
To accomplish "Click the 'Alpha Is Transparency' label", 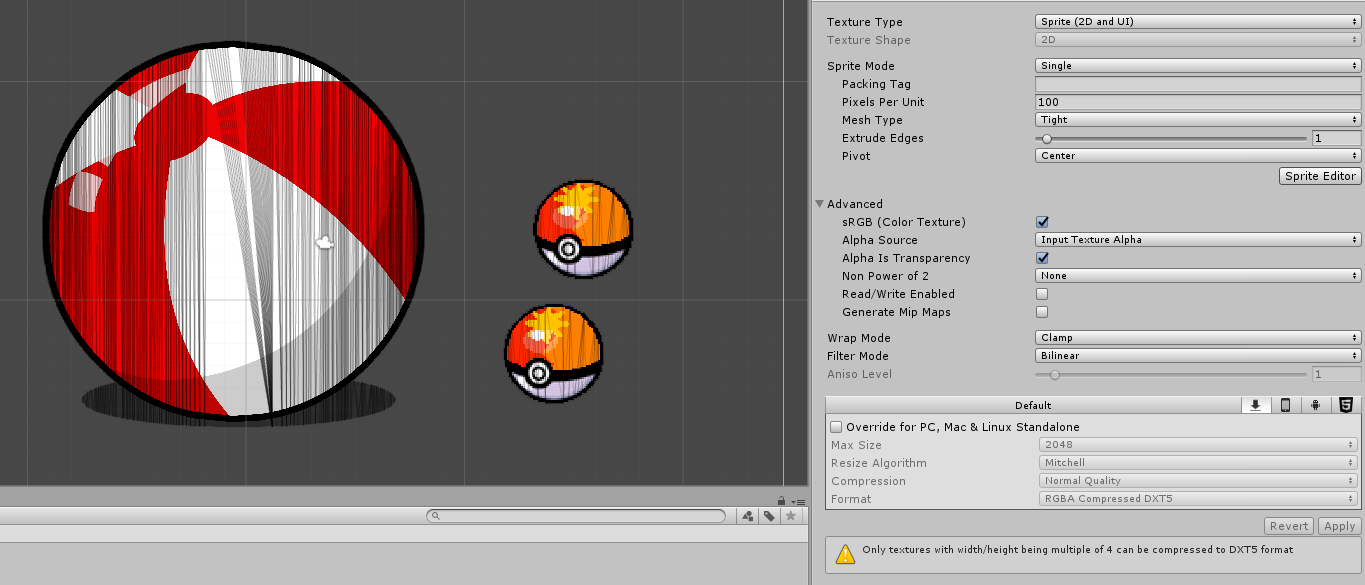I will pos(906,258).
